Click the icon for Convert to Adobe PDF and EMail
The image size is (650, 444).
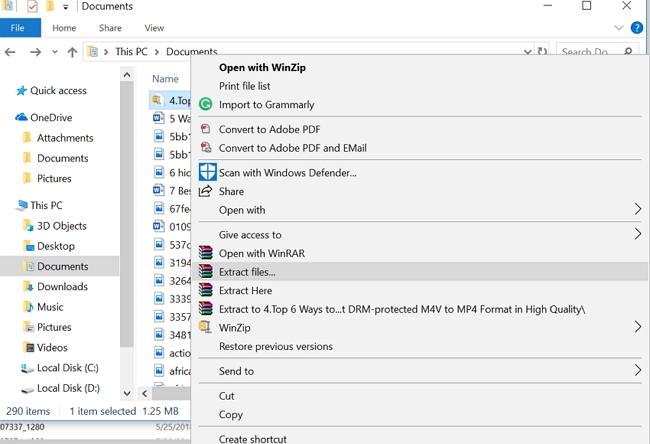click(206, 147)
